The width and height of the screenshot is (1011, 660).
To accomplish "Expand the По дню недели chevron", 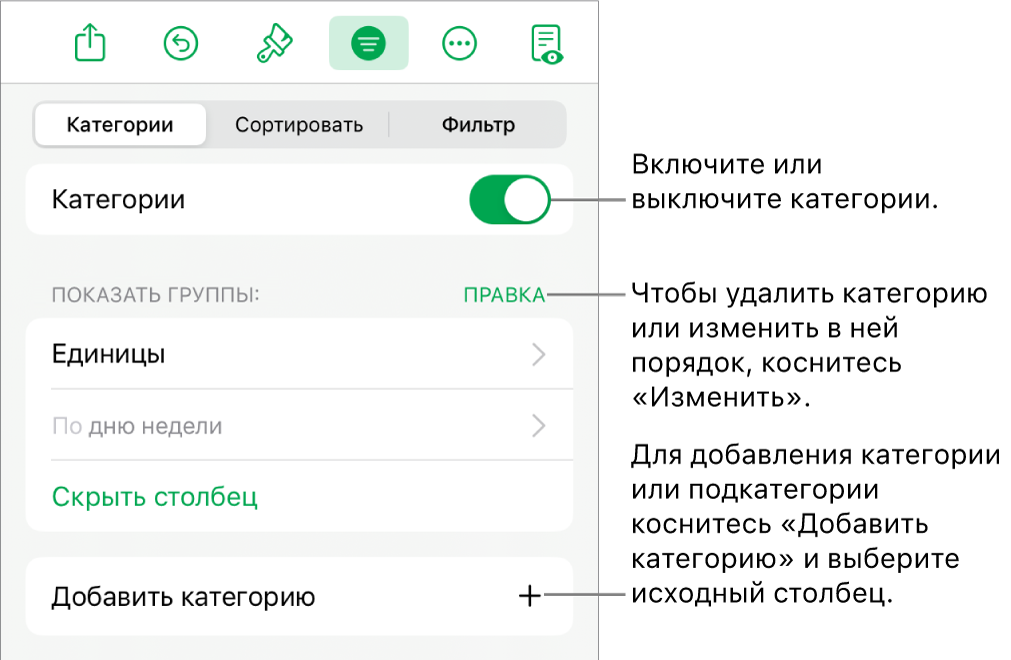I will (x=539, y=426).
